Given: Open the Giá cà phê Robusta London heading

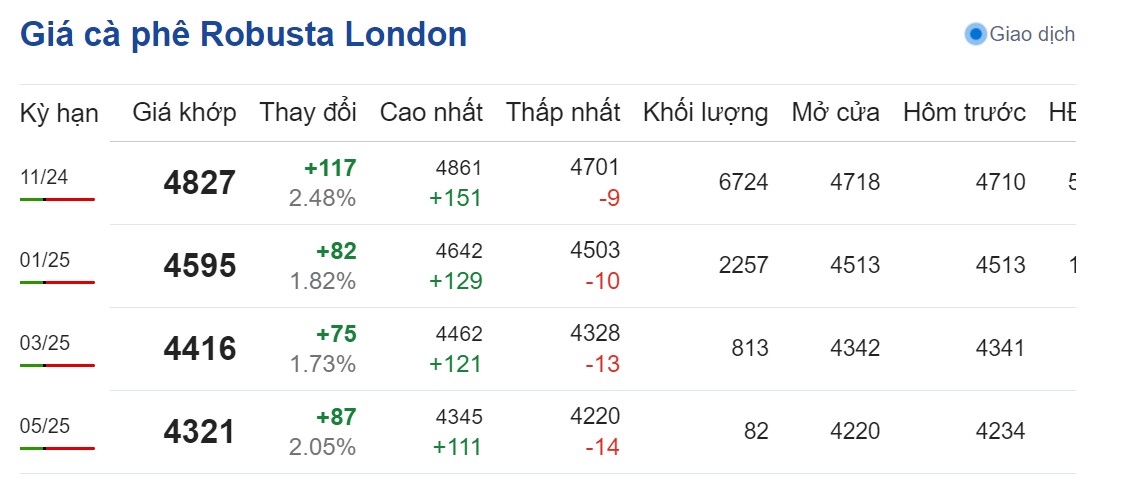Looking at the screenshot, I should click(243, 35).
